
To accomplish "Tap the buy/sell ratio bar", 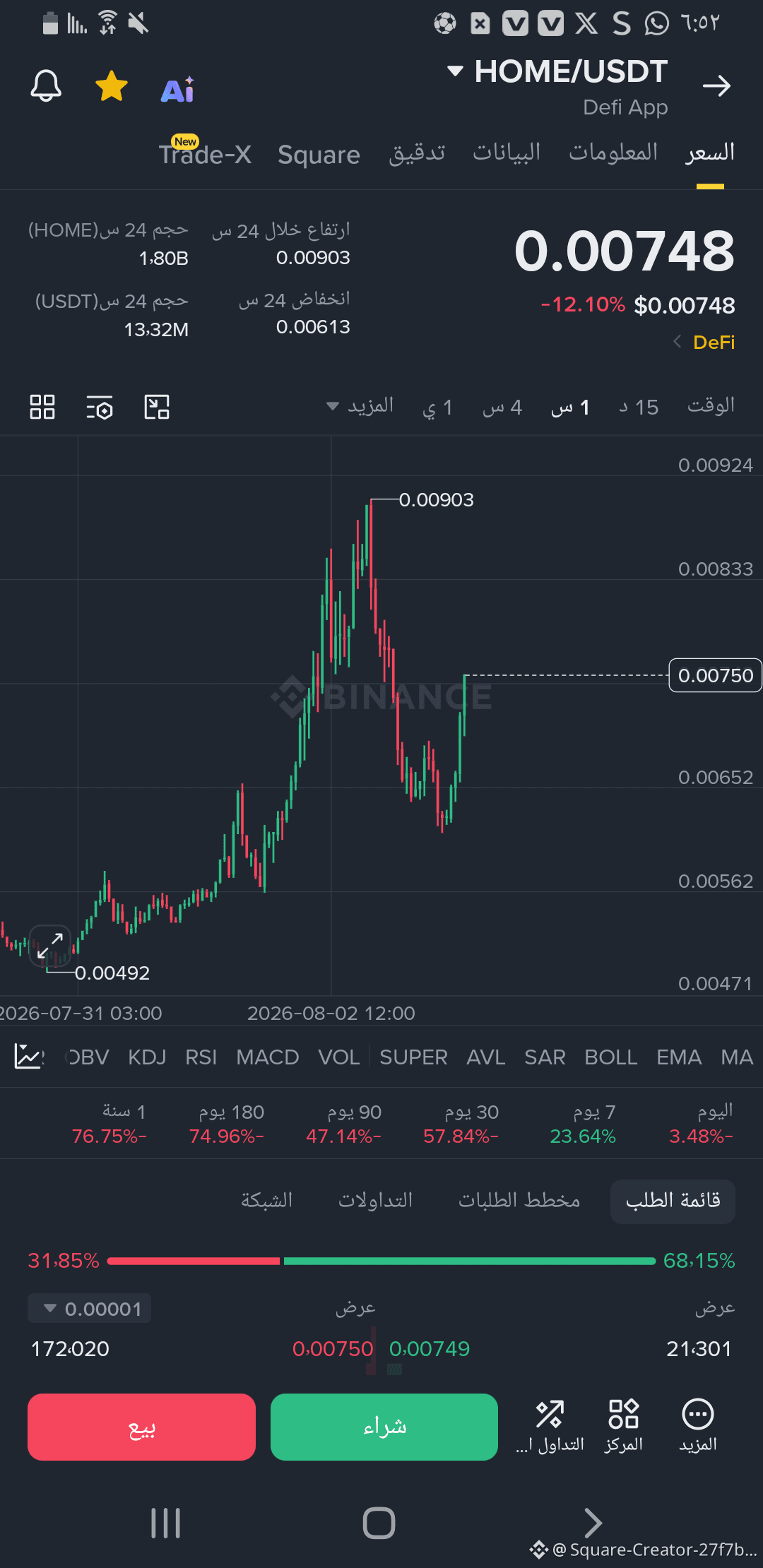I will click(x=381, y=1261).
